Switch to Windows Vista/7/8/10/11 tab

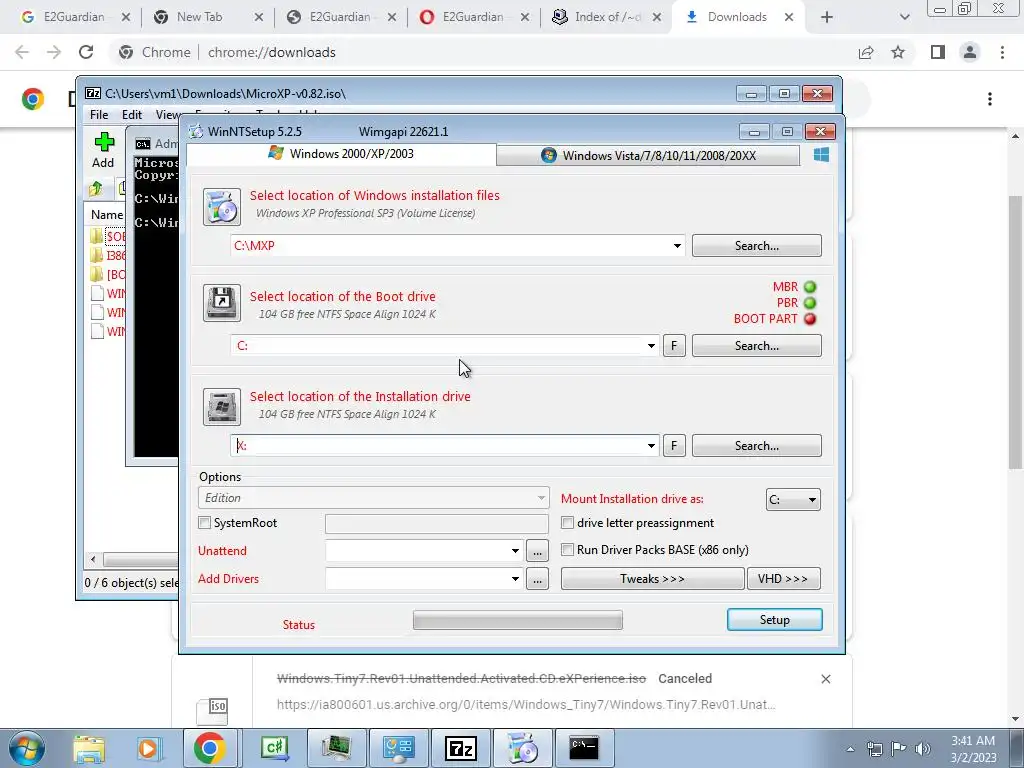tap(648, 155)
